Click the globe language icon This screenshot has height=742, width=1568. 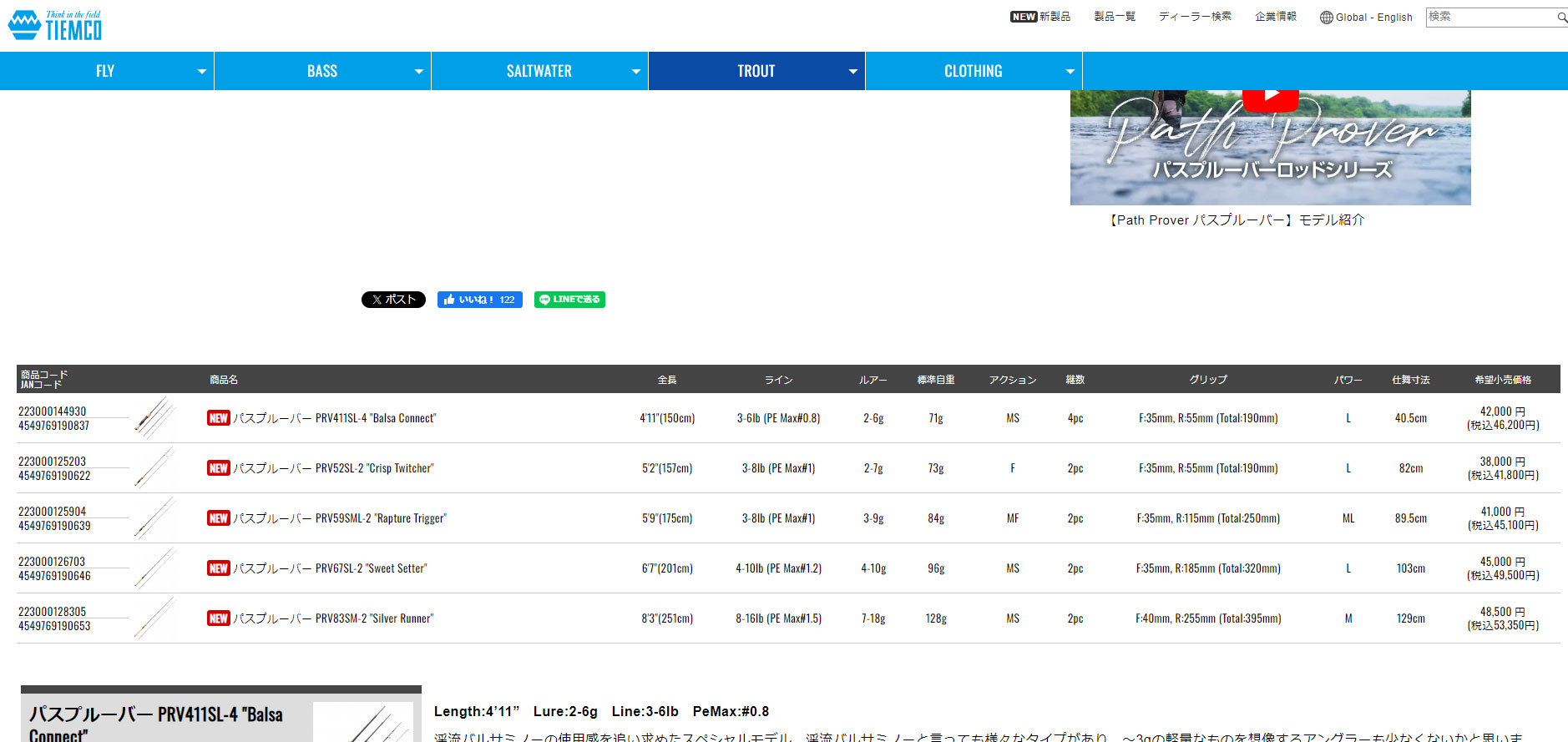coord(1326,18)
